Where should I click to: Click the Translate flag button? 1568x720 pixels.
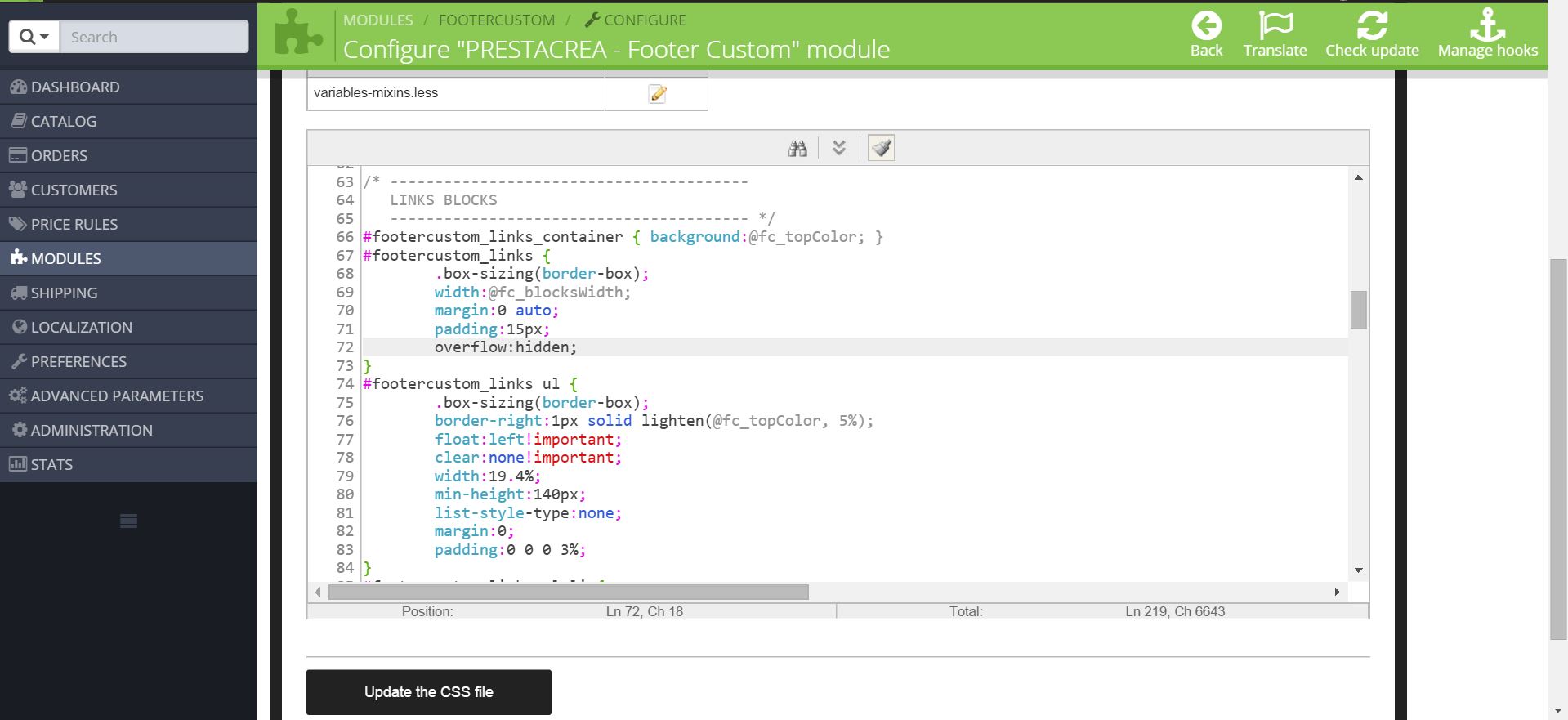coord(1275,34)
